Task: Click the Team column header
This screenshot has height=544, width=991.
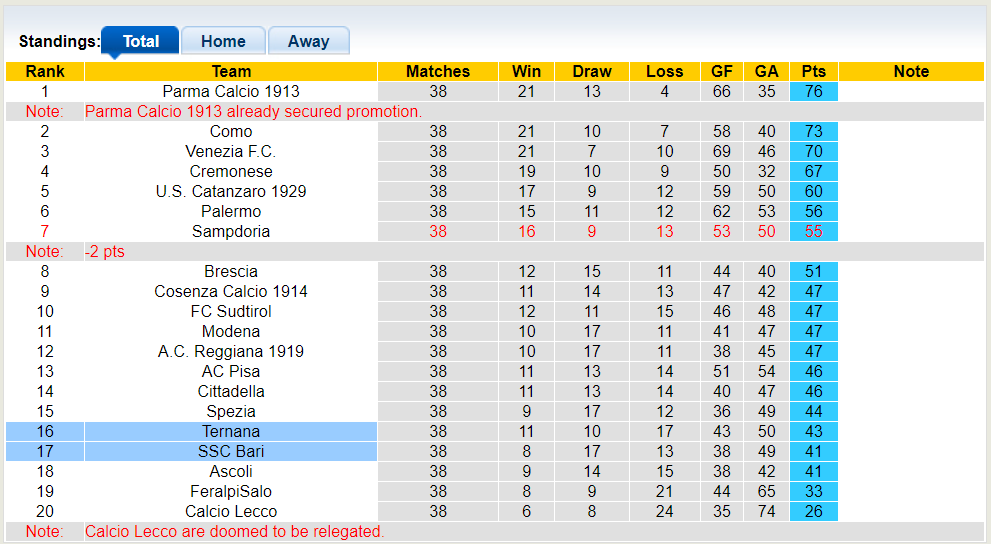Action: pos(231,71)
